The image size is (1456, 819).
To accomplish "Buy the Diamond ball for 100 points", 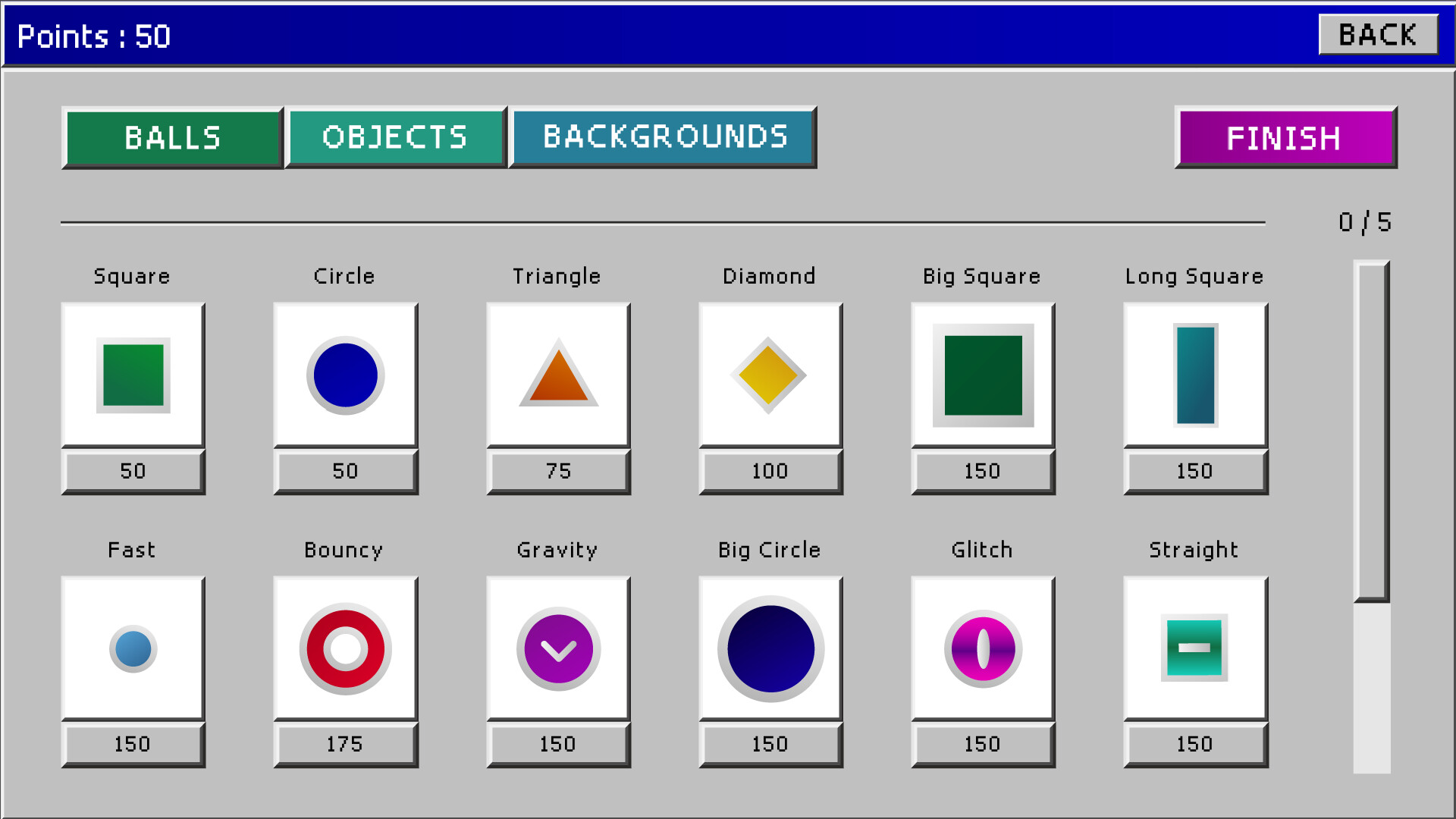I will [770, 471].
